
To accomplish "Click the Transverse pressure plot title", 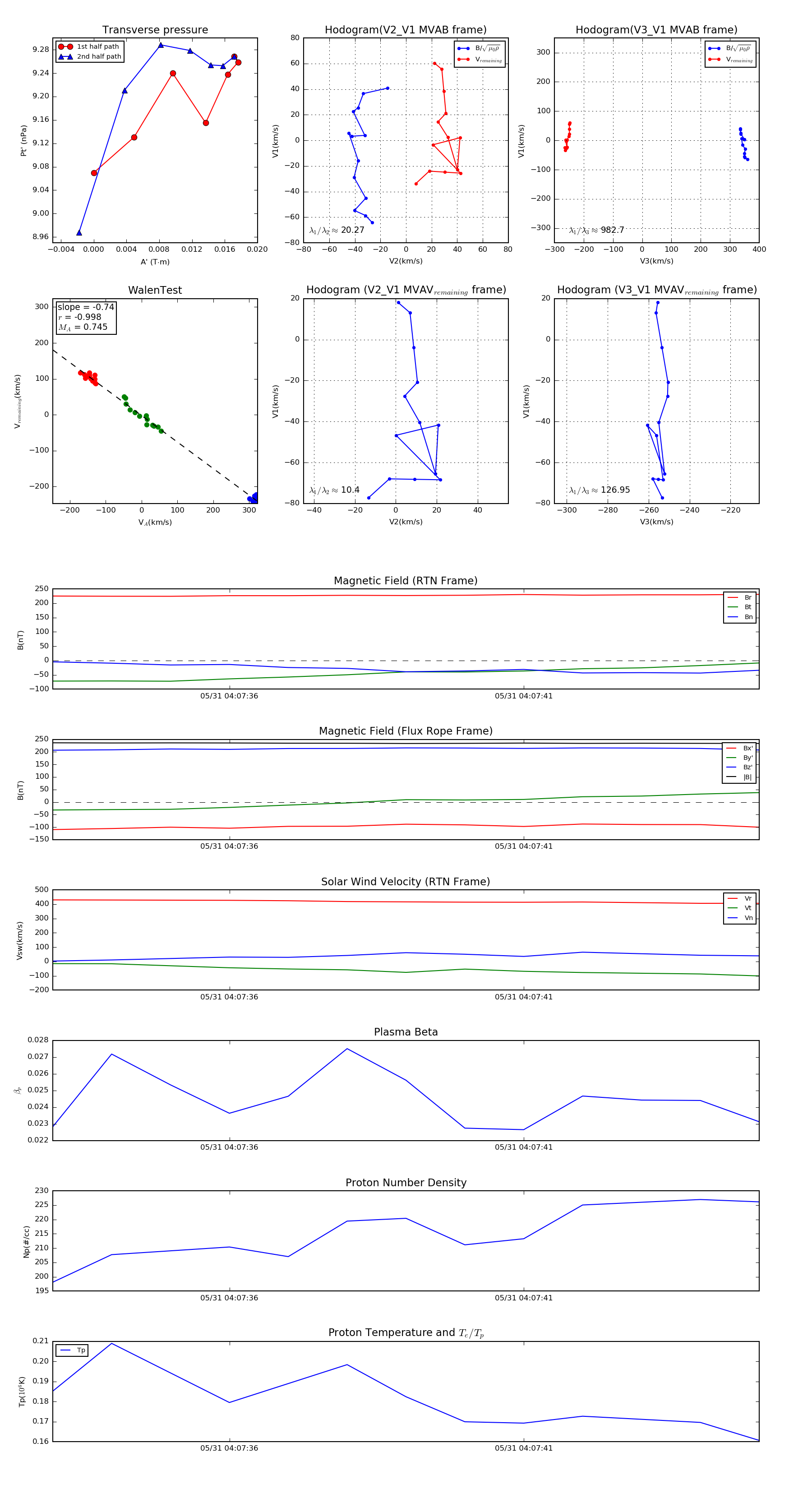I will [155, 30].
